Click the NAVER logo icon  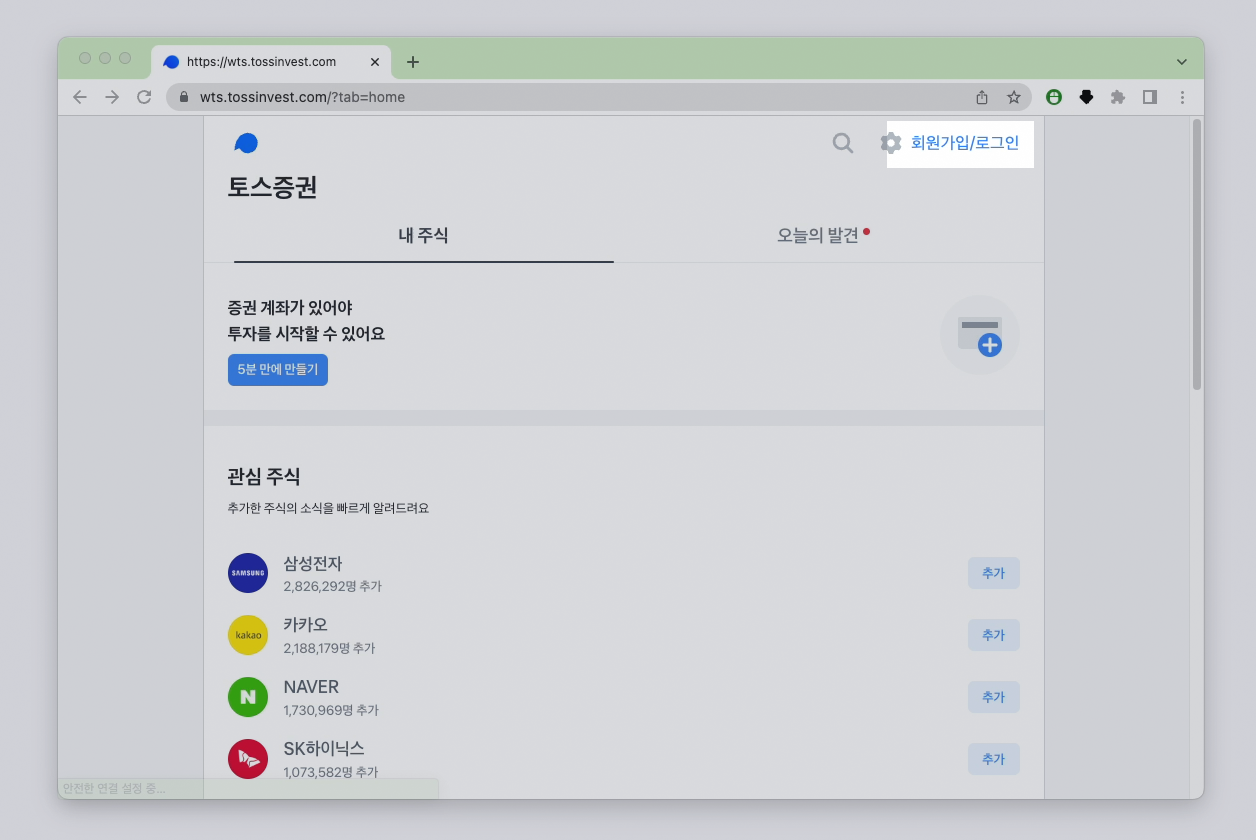pyautogui.click(x=248, y=697)
